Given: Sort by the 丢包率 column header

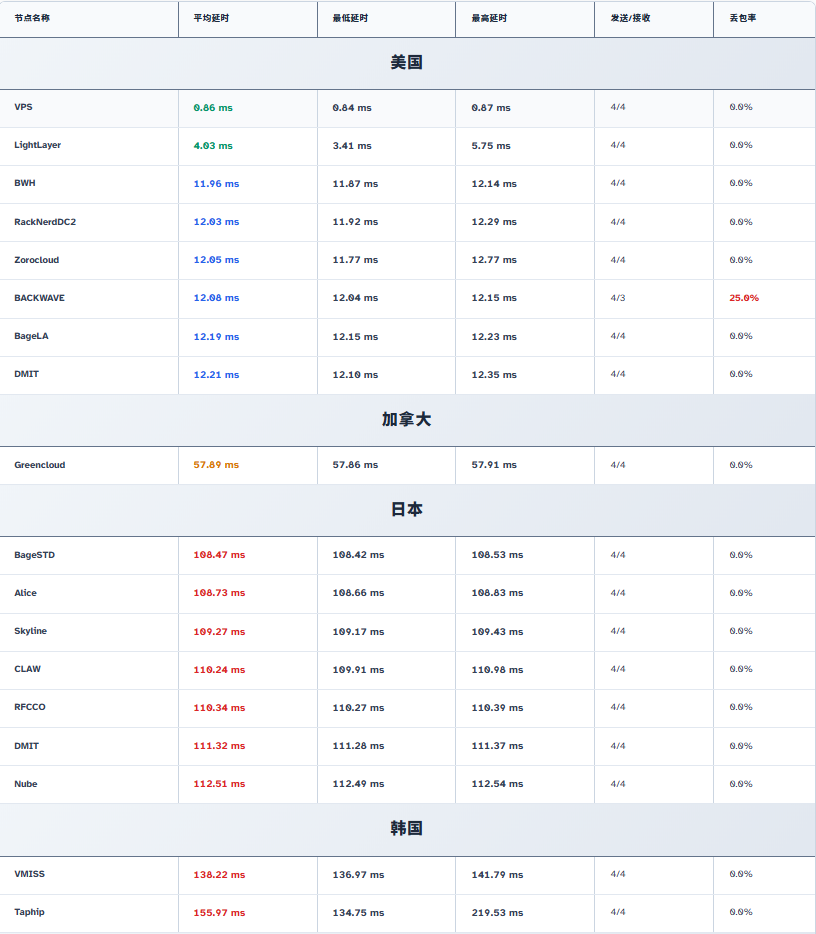Looking at the screenshot, I should pyautogui.click(x=741, y=18).
